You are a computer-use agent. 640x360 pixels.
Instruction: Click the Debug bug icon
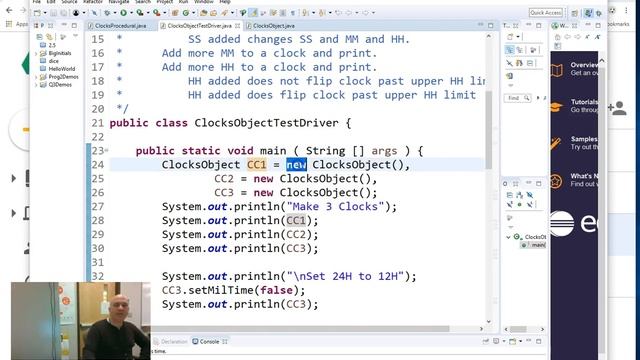click(107, 13)
